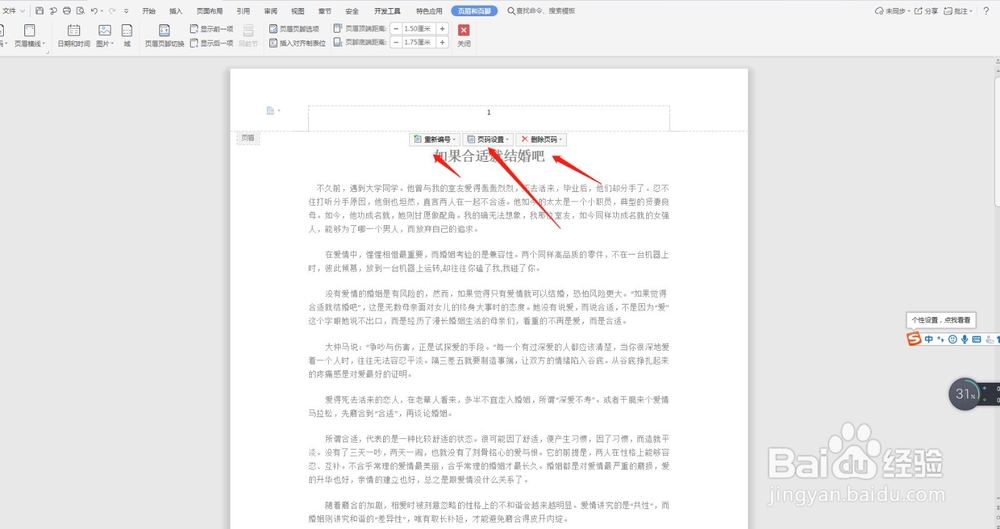Open the 删除页码 delete page number dropdown

[x=541, y=139]
